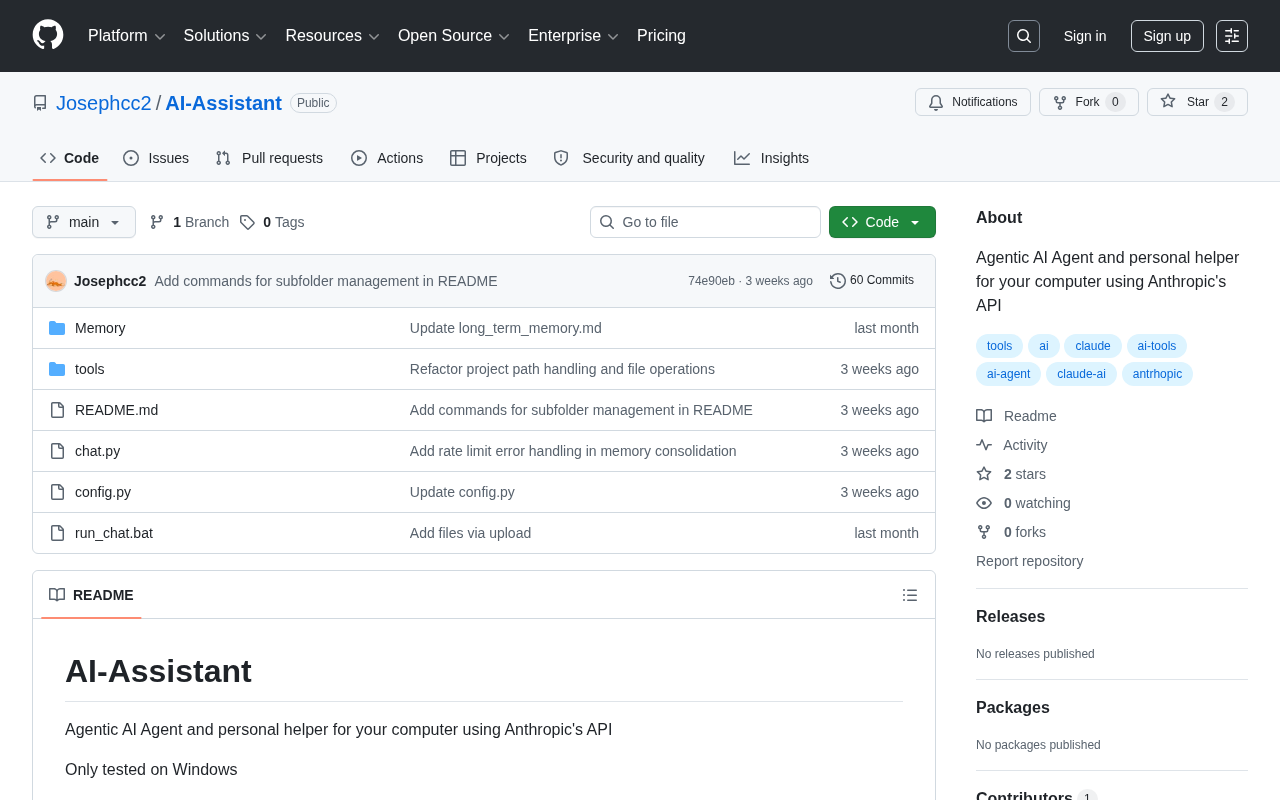
Task: Click the repository book icon beside Josephcc2
Action: pyautogui.click(x=40, y=103)
